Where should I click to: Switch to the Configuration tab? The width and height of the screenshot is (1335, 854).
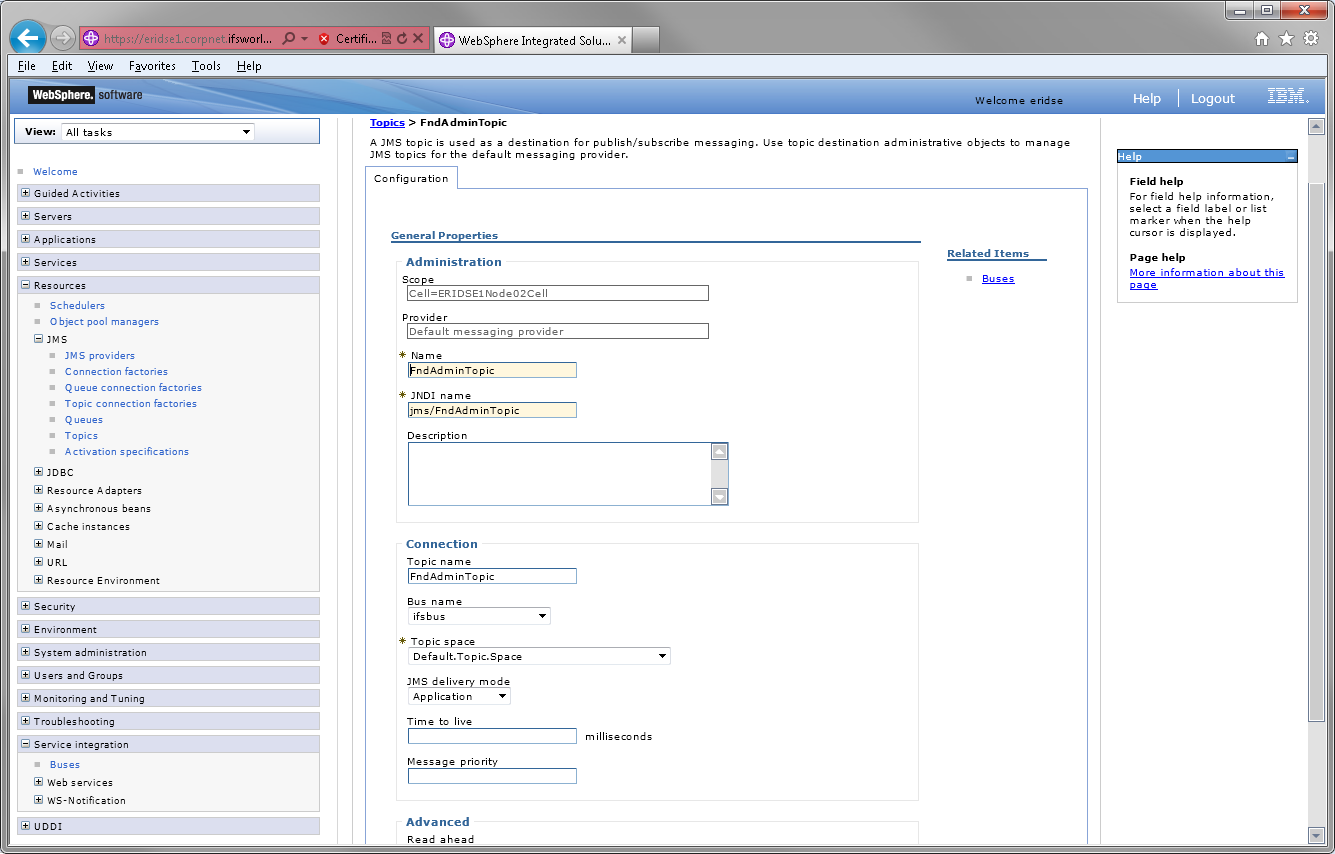[411, 178]
